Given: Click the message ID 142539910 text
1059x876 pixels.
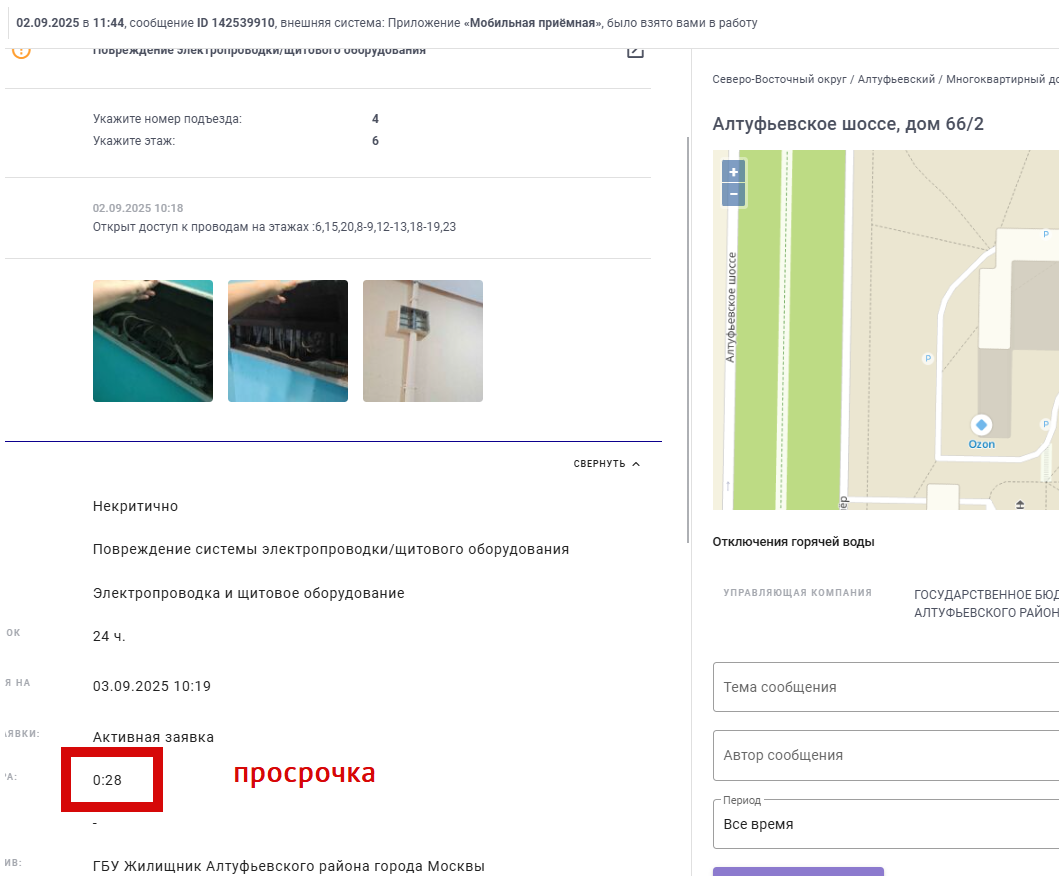Looking at the screenshot, I should click(236, 23).
